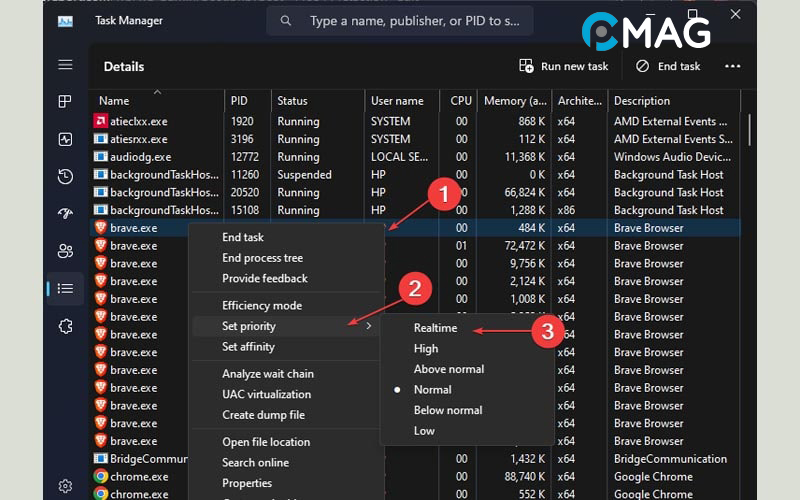The image size is (800, 500).
Task: Close the Task Manager window
Action: (735, 14)
